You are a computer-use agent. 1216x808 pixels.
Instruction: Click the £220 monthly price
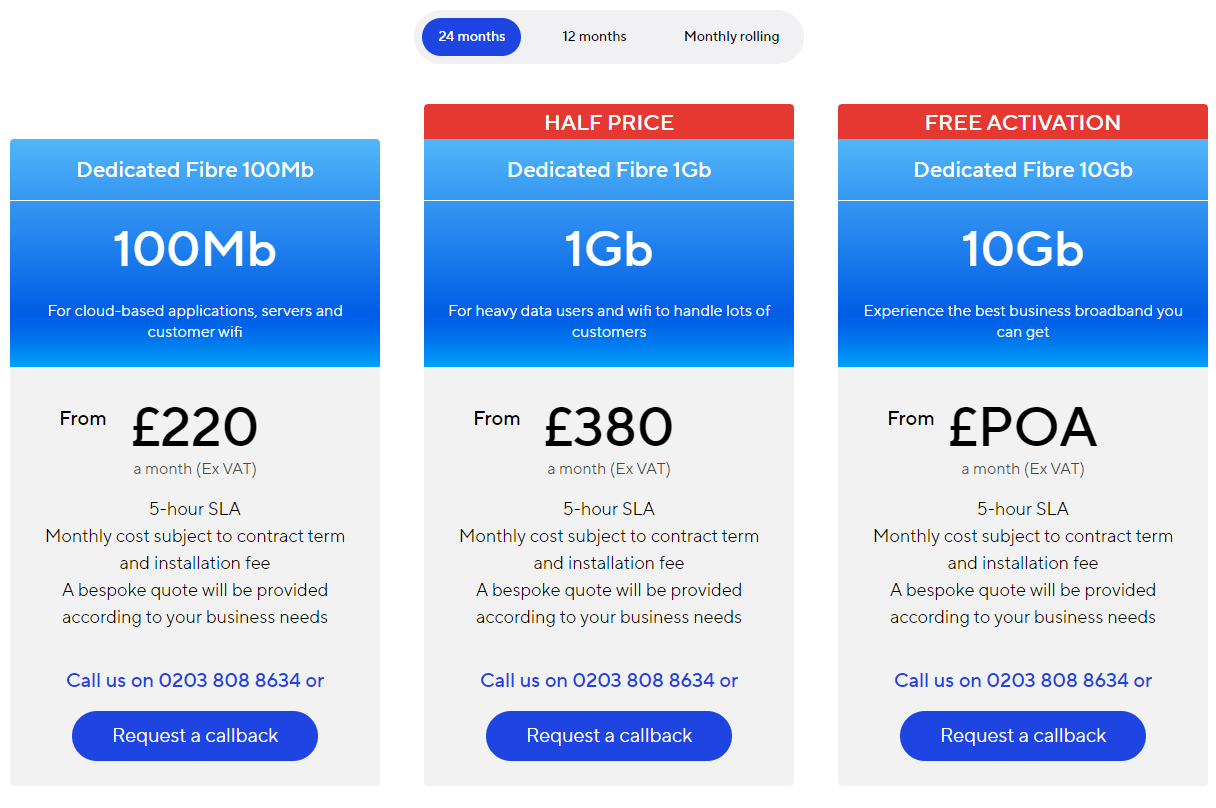pyautogui.click(x=195, y=427)
